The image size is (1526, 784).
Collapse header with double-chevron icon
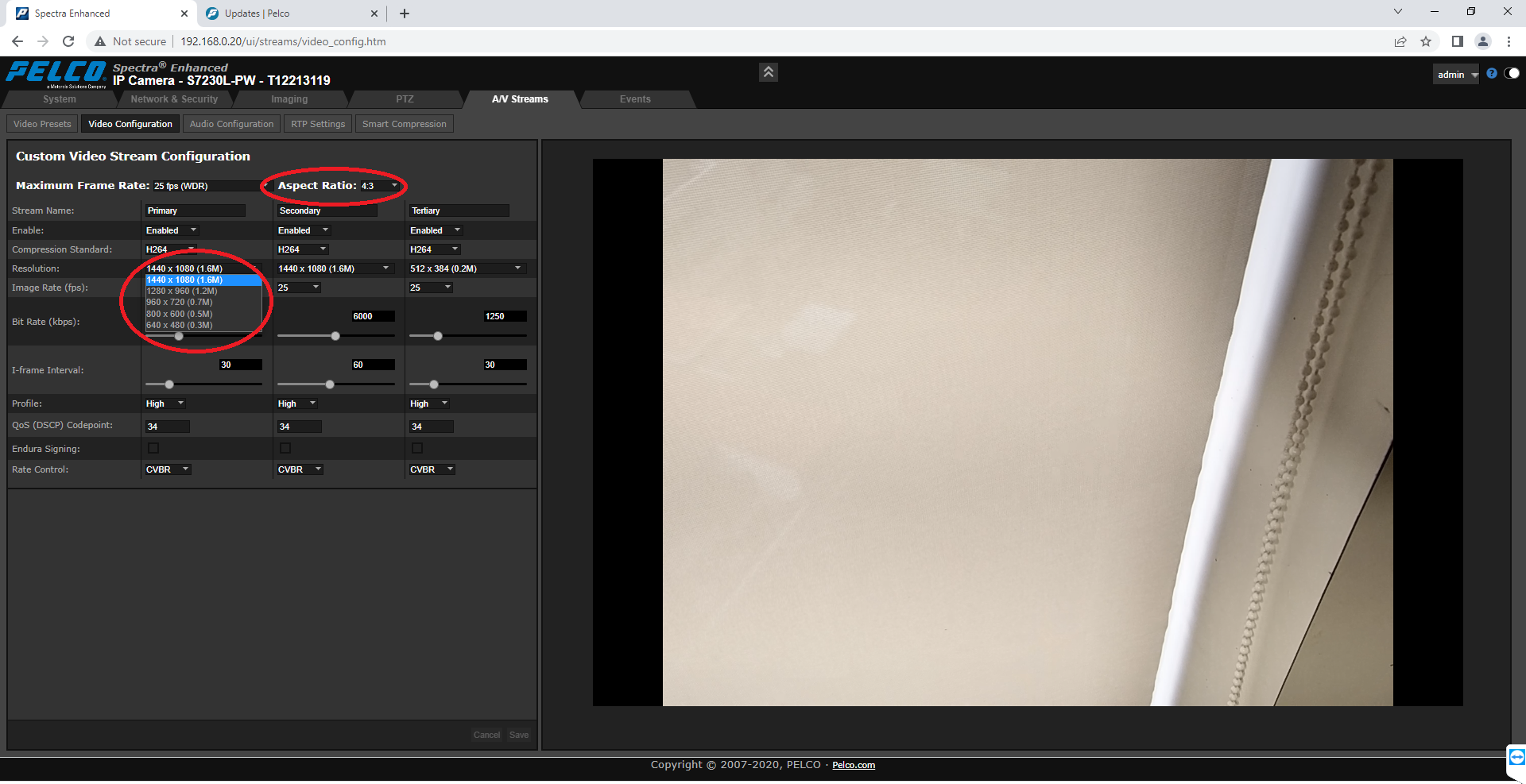769,72
